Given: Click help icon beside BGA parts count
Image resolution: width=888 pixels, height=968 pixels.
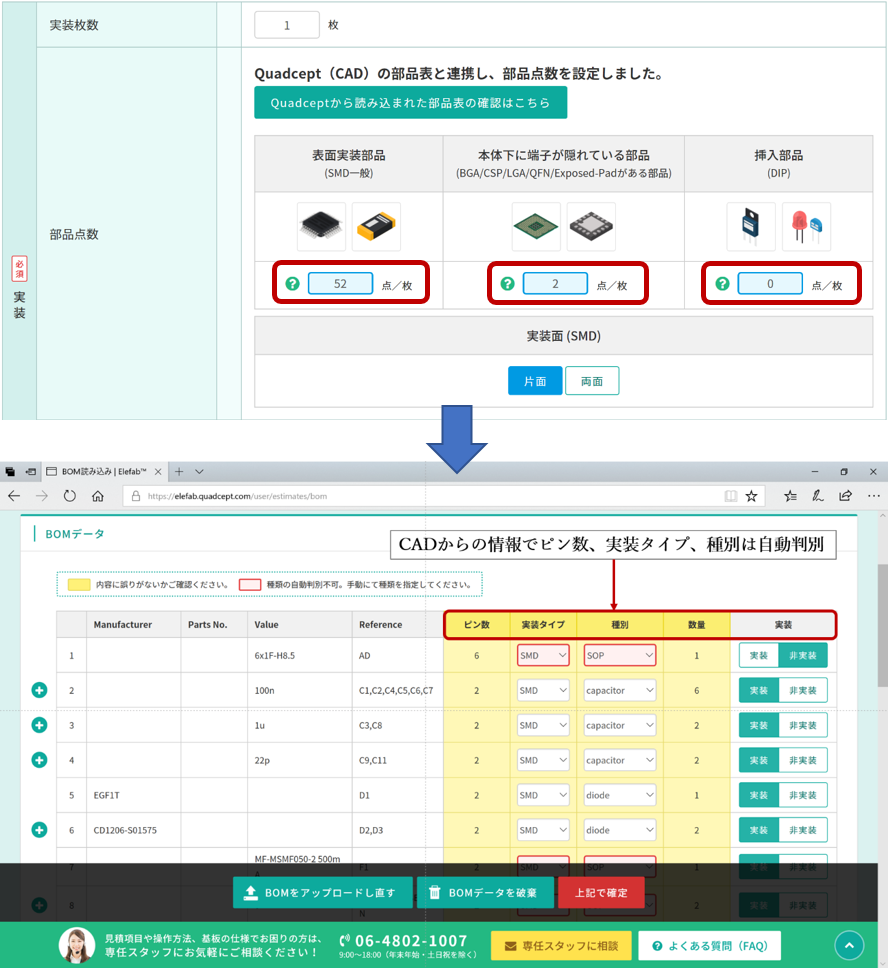Looking at the screenshot, I should [508, 284].
